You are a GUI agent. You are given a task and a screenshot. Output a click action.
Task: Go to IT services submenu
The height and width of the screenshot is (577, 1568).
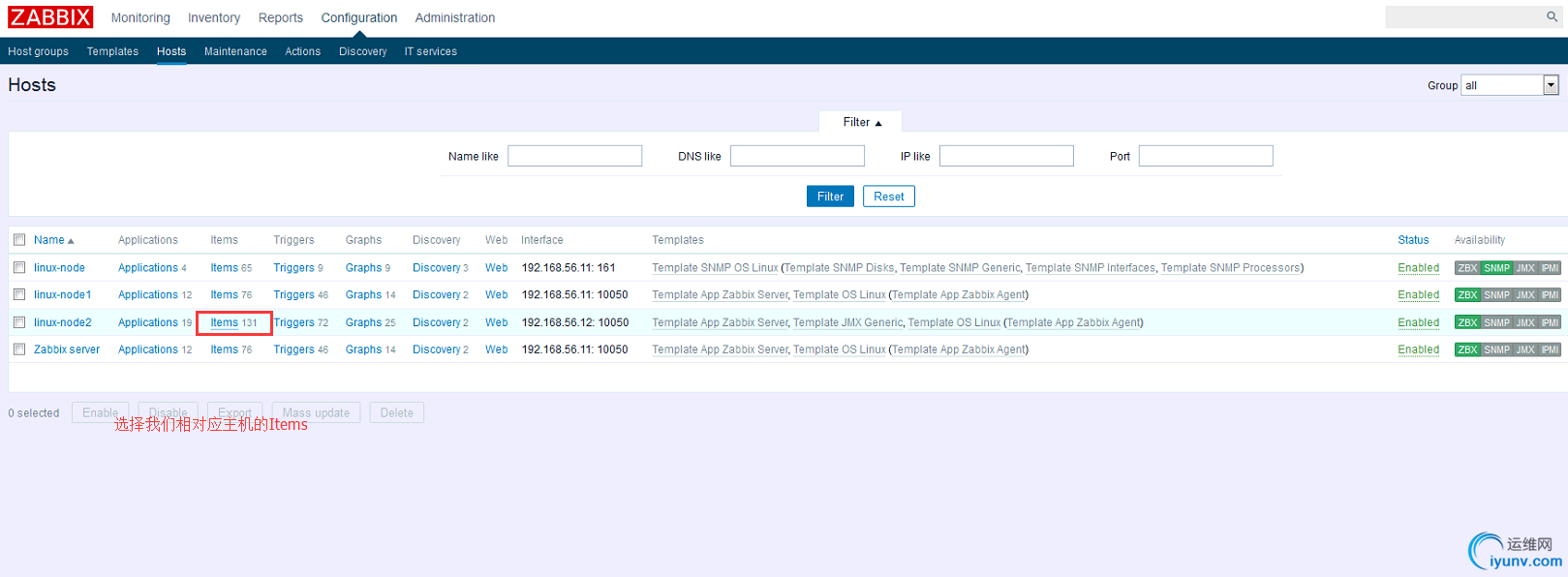tap(431, 51)
